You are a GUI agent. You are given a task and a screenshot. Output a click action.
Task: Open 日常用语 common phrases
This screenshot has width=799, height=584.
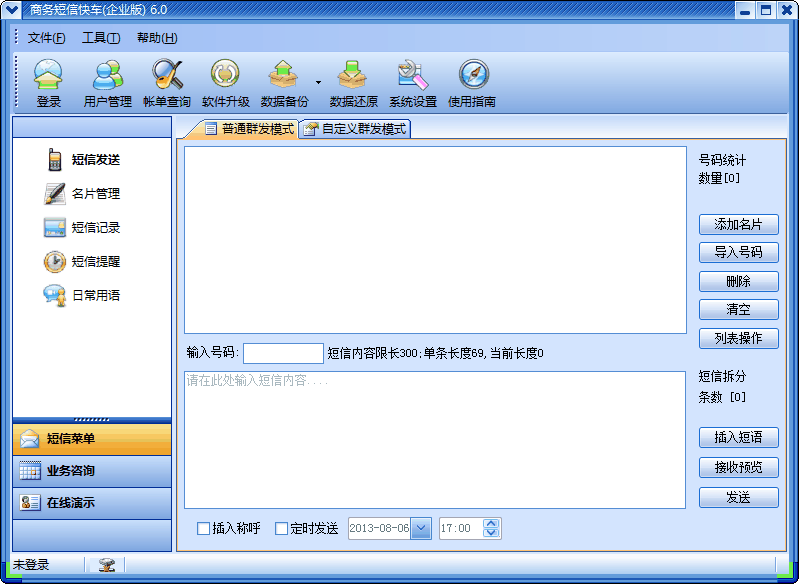[83, 295]
